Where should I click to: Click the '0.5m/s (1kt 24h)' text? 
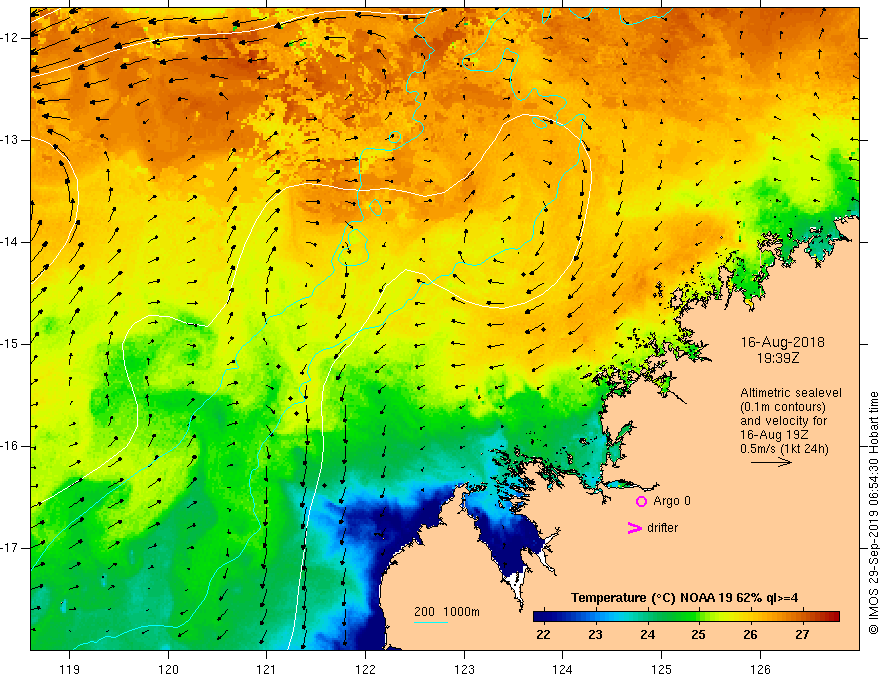pos(784,449)
